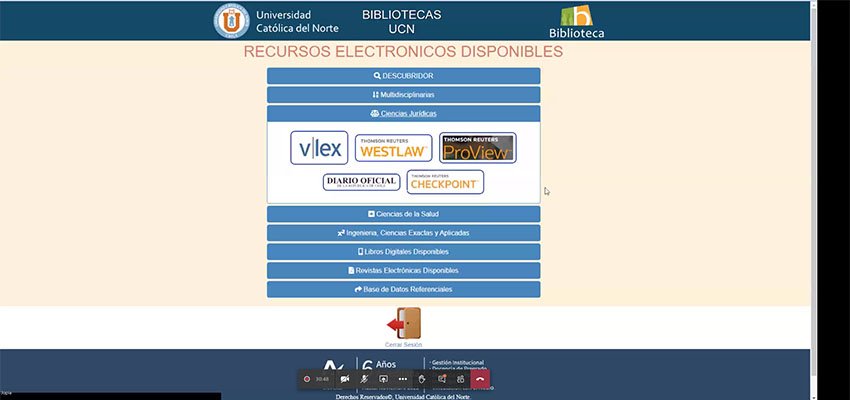Open more actions ellipsis in meeting toolbar

402,379
